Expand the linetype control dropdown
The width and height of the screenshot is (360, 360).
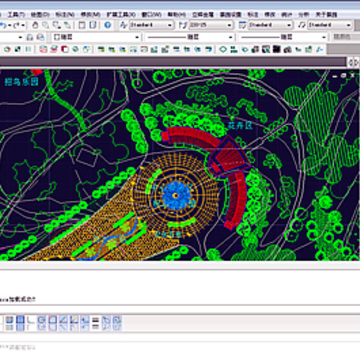point(231,37)
